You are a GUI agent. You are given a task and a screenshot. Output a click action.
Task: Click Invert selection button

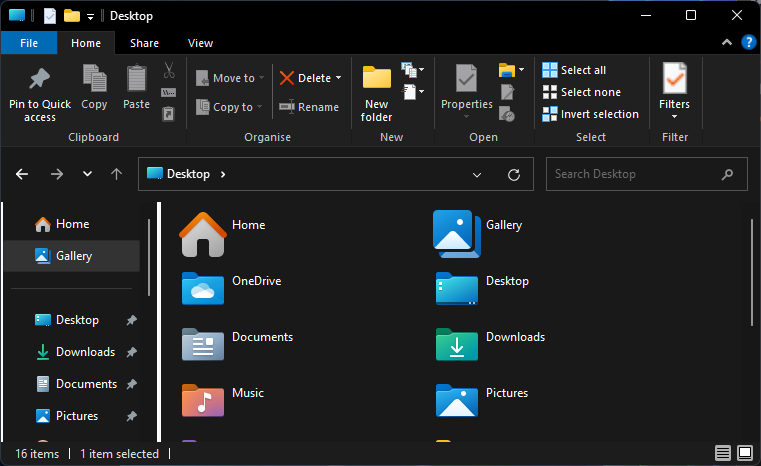point(589,114)
